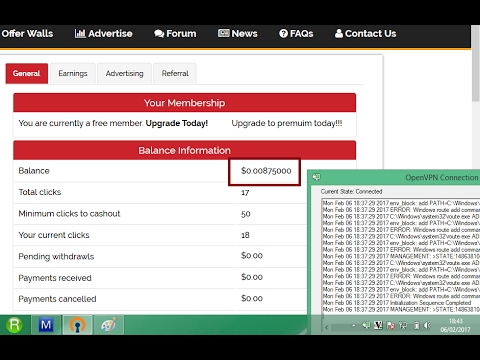
Task: Click the current clicks value 18
Action: (245, 235)
